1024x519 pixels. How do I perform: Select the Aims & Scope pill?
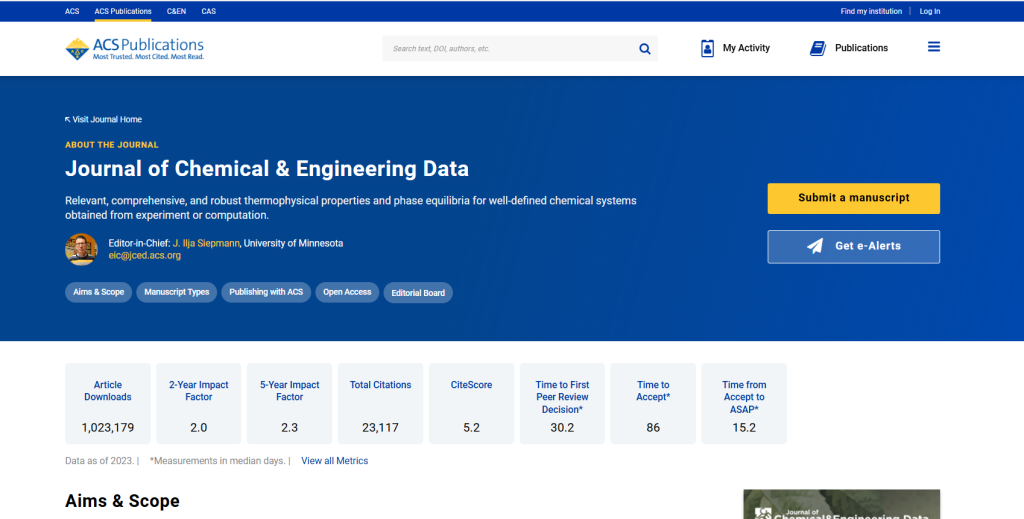click(x=99, y=292)
